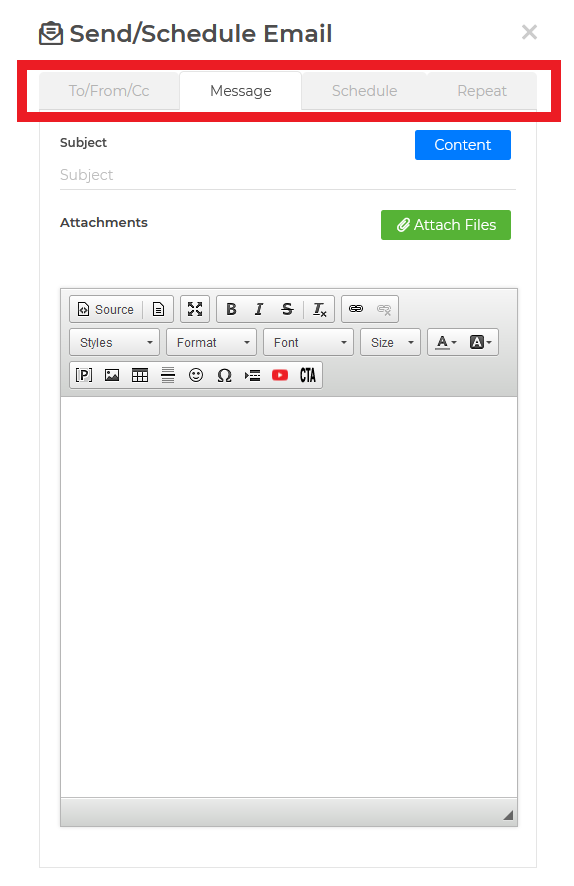
Task: Open the Format dropdown
Action: 211,342
